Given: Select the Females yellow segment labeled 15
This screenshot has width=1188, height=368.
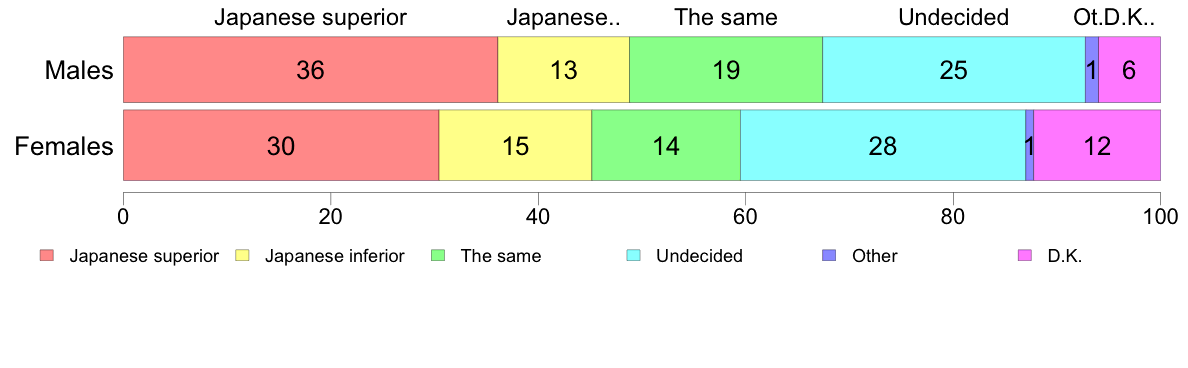Looking at the screenshot, I should (x=515, y=145).
